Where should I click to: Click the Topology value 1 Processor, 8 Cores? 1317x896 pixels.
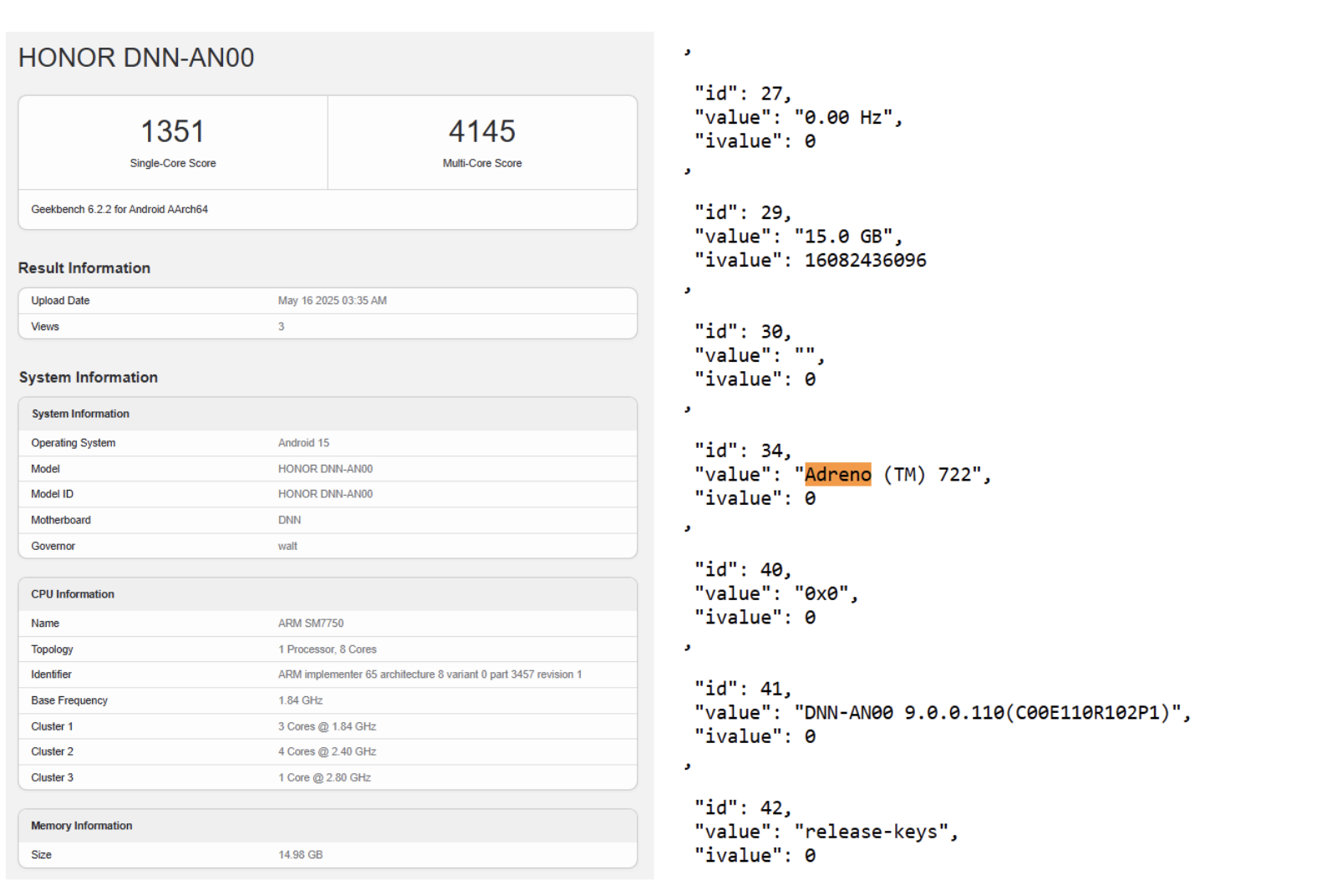(327, 649)
